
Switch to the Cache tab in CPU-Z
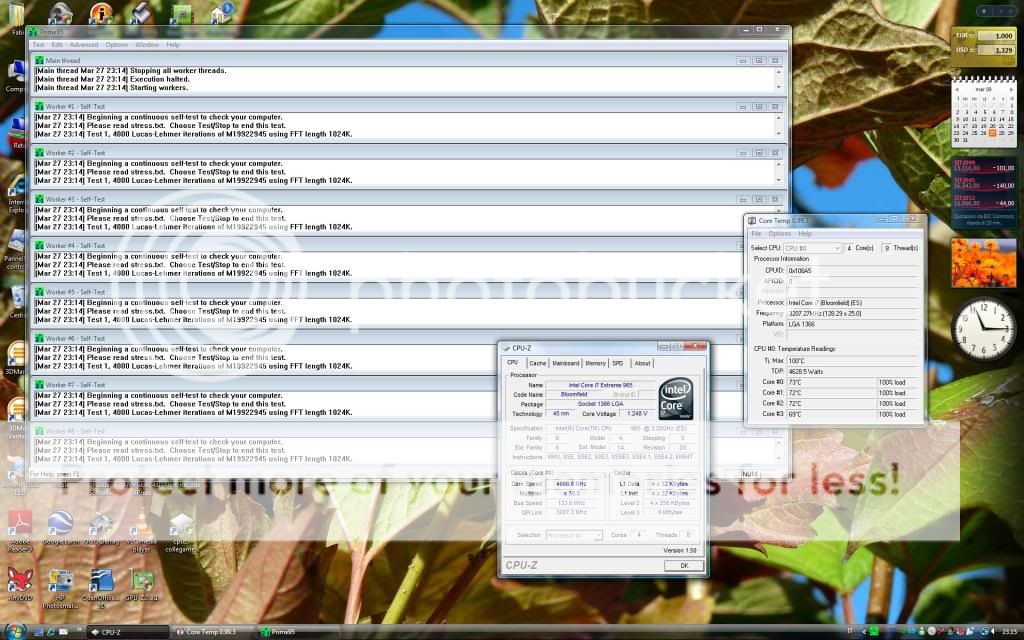537,363
